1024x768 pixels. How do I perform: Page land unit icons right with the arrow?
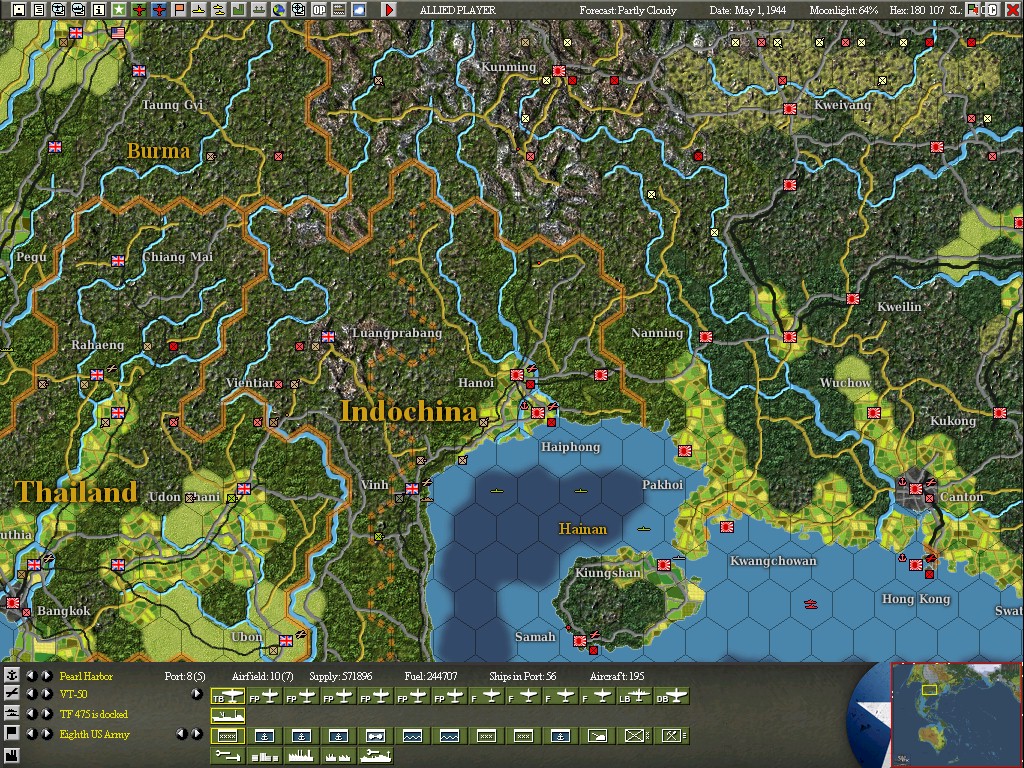[x=197, y=733]
